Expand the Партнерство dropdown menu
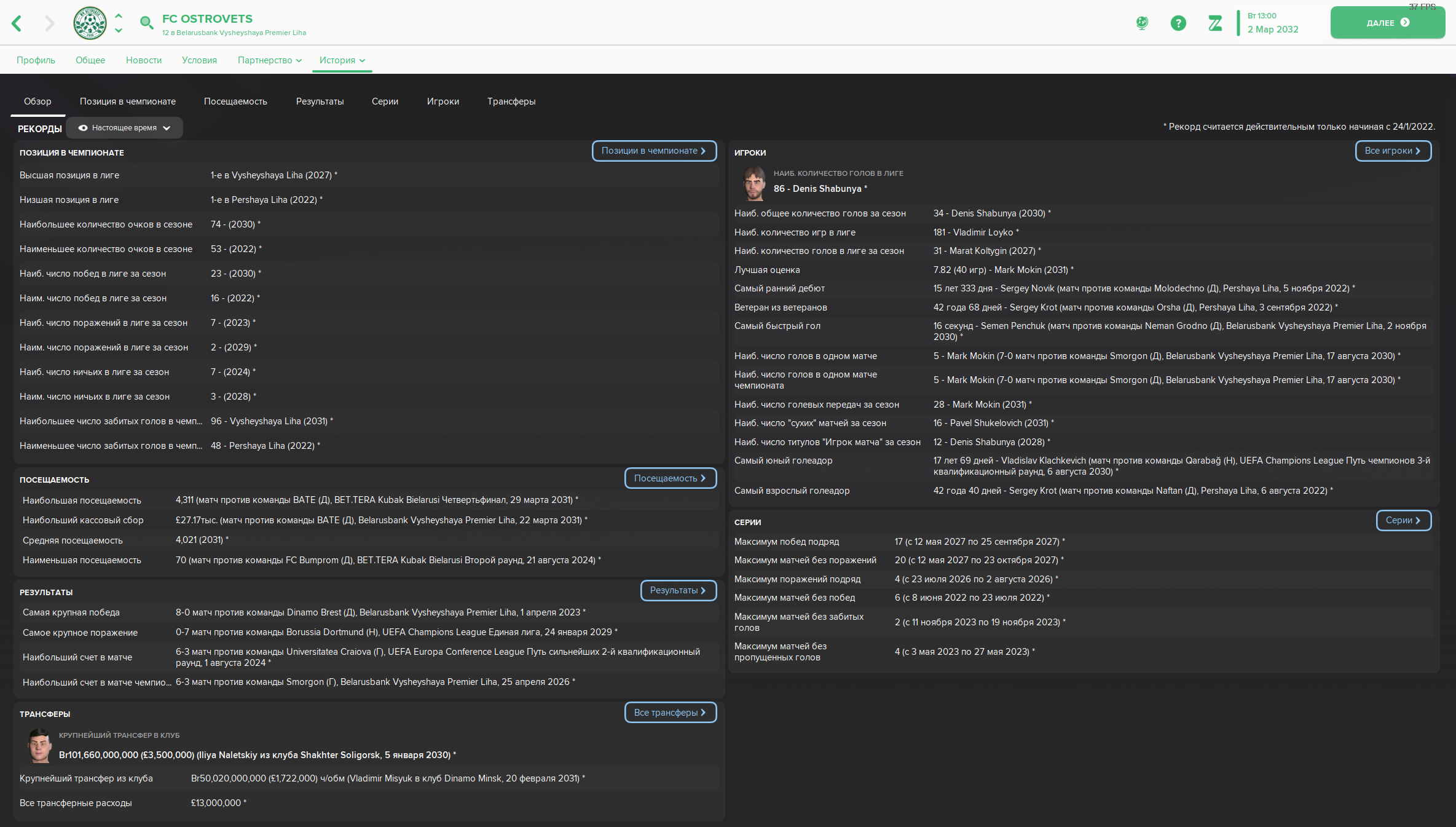This screenshot has width=1456, height=827. (x=270, y=60)
